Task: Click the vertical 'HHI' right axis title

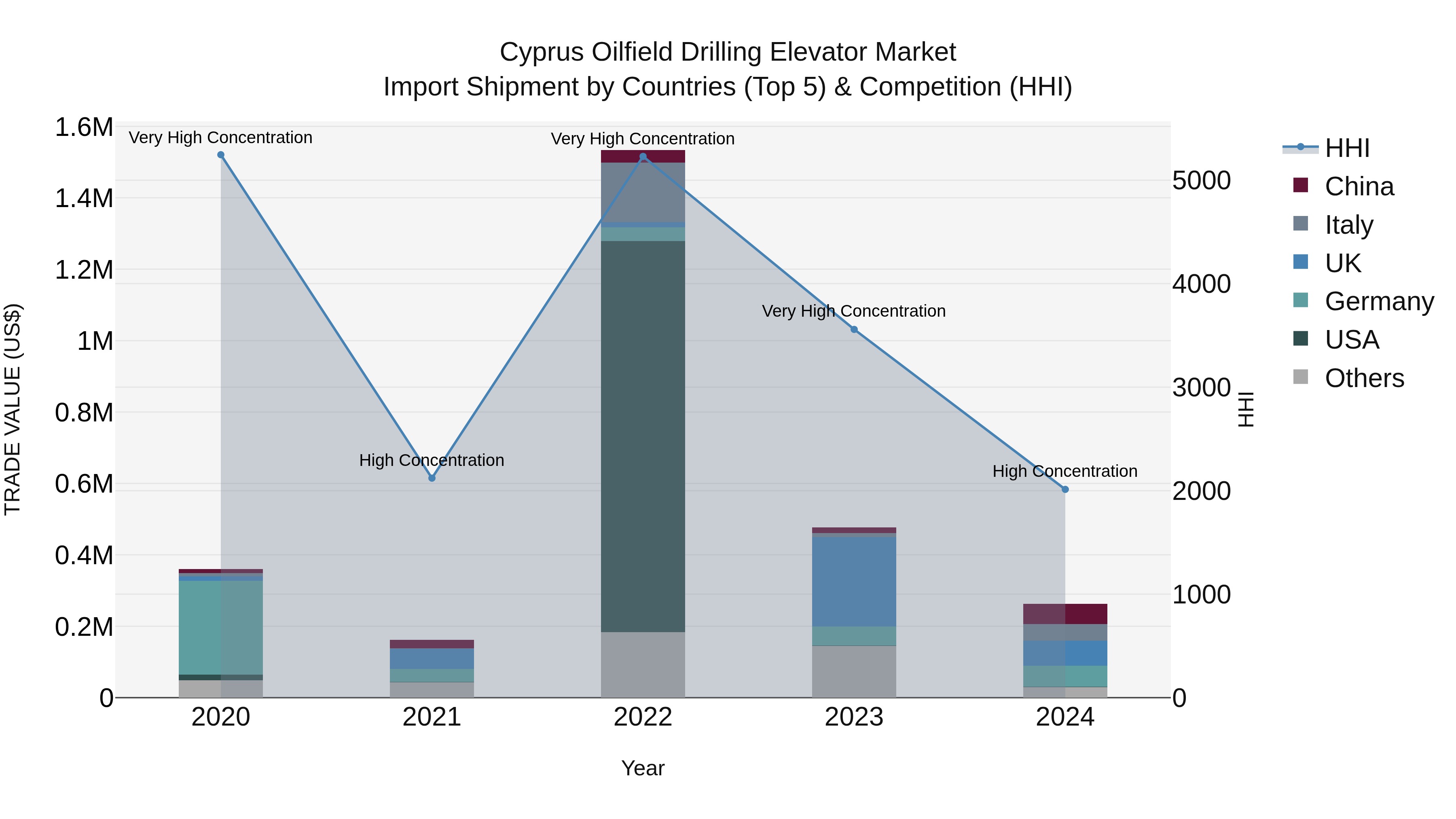Action: [x=1246, y=409]
